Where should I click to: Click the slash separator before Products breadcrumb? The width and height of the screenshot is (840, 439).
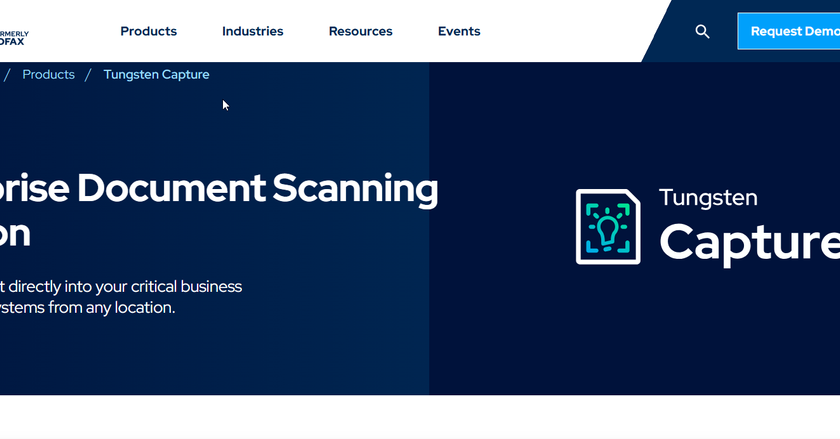coord(7,74)
